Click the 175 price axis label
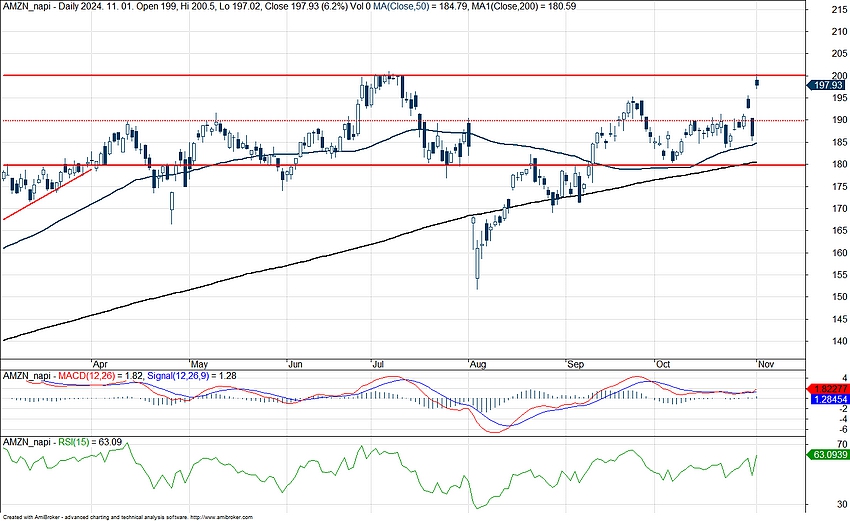The height and width of the screenshot is (521, 850). [x=839, y=186]
